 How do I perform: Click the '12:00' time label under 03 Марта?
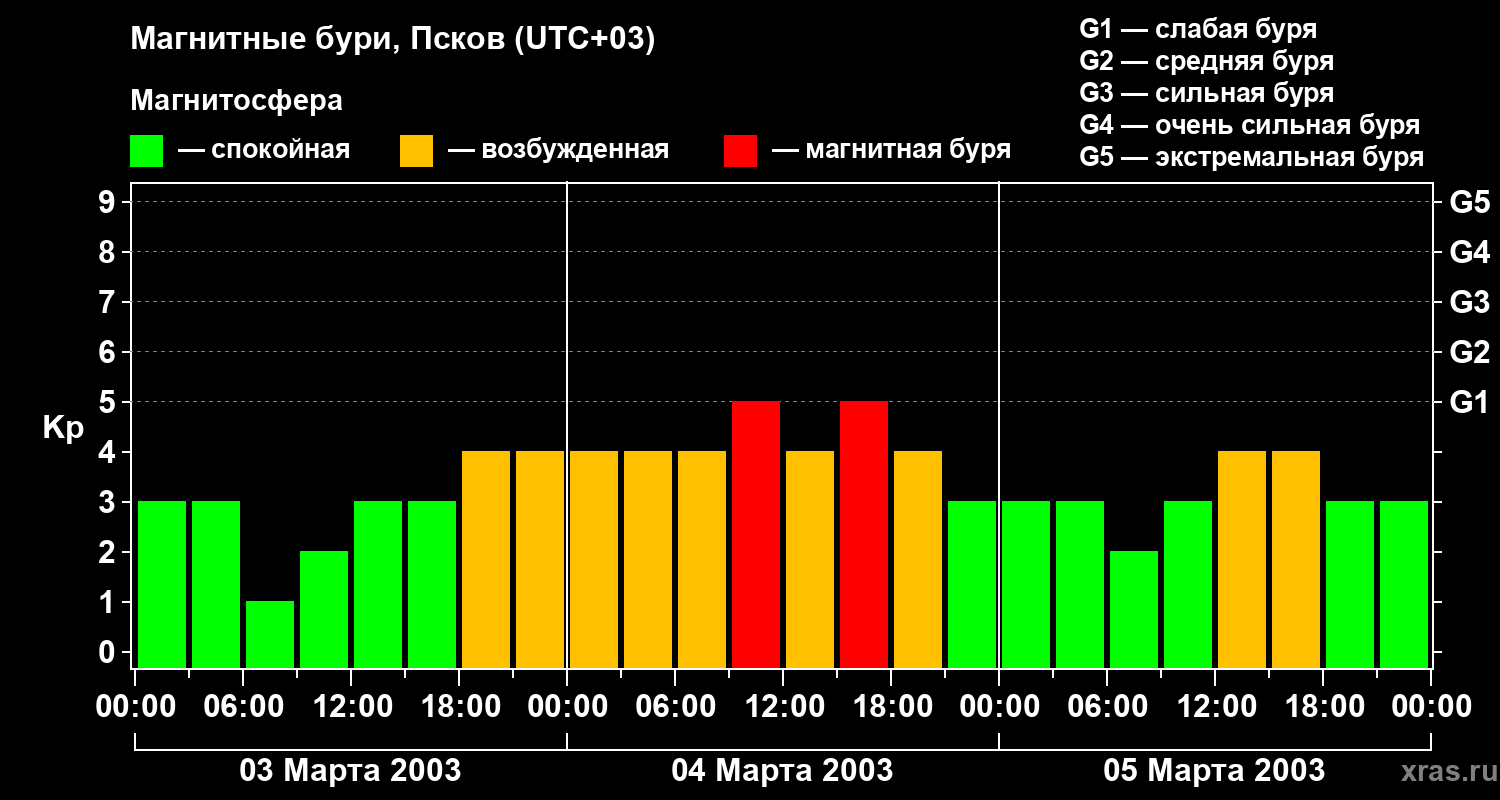click(351, 707)
